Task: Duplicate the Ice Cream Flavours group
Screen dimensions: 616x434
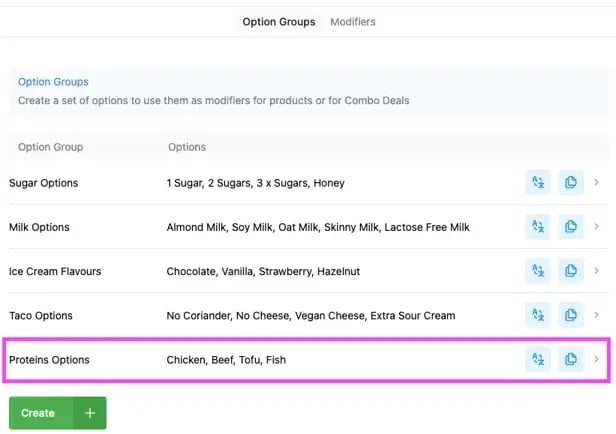Action: tap(570, 271)
